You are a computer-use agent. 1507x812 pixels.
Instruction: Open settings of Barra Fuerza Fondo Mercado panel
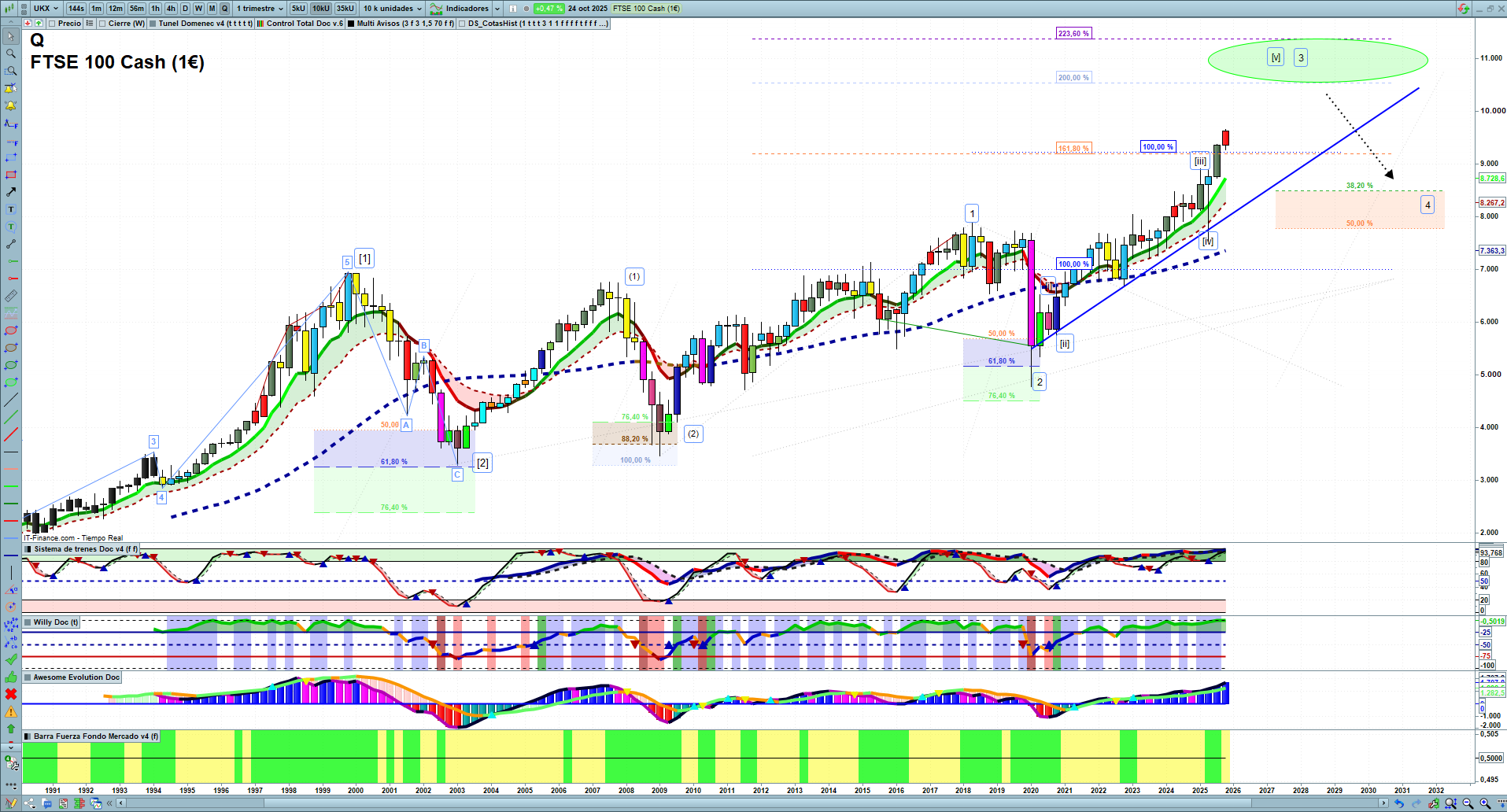point(28,736)
